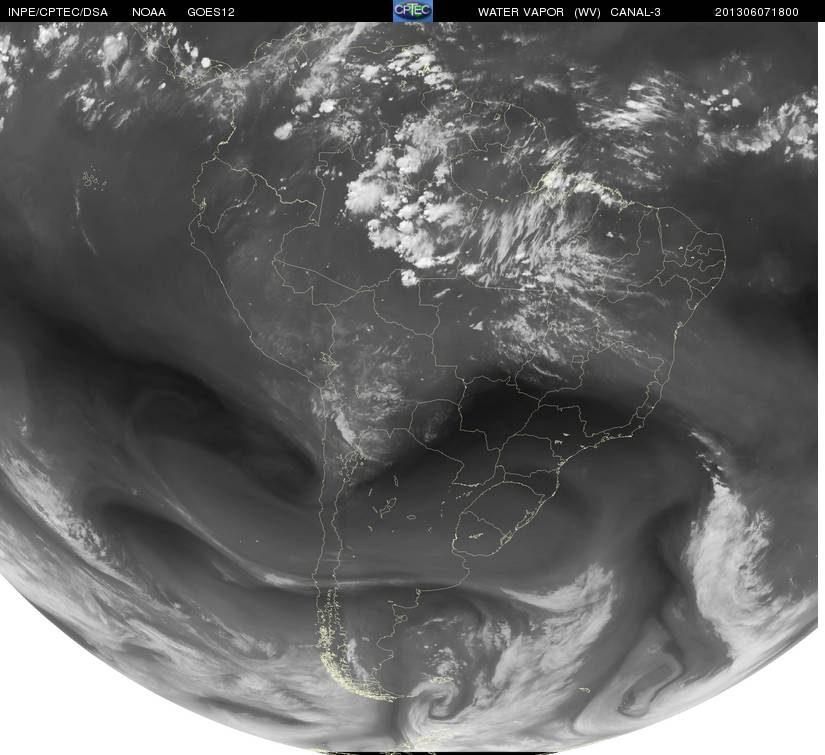The width and height of the screenshot is (825, 755).
Task: Click the WATER VAPOR label
Action: [x=521, y=12]
